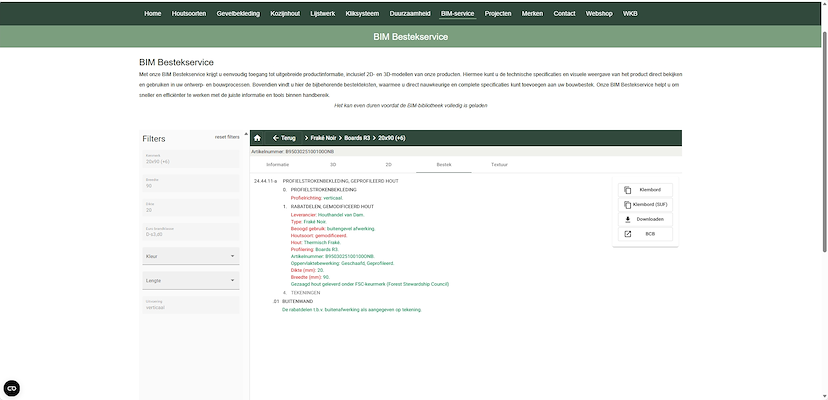This screenshot has width=828, height=400.
Task: Select Fraké Noir in the breadcrumb
Action: [x=324, y=138]
